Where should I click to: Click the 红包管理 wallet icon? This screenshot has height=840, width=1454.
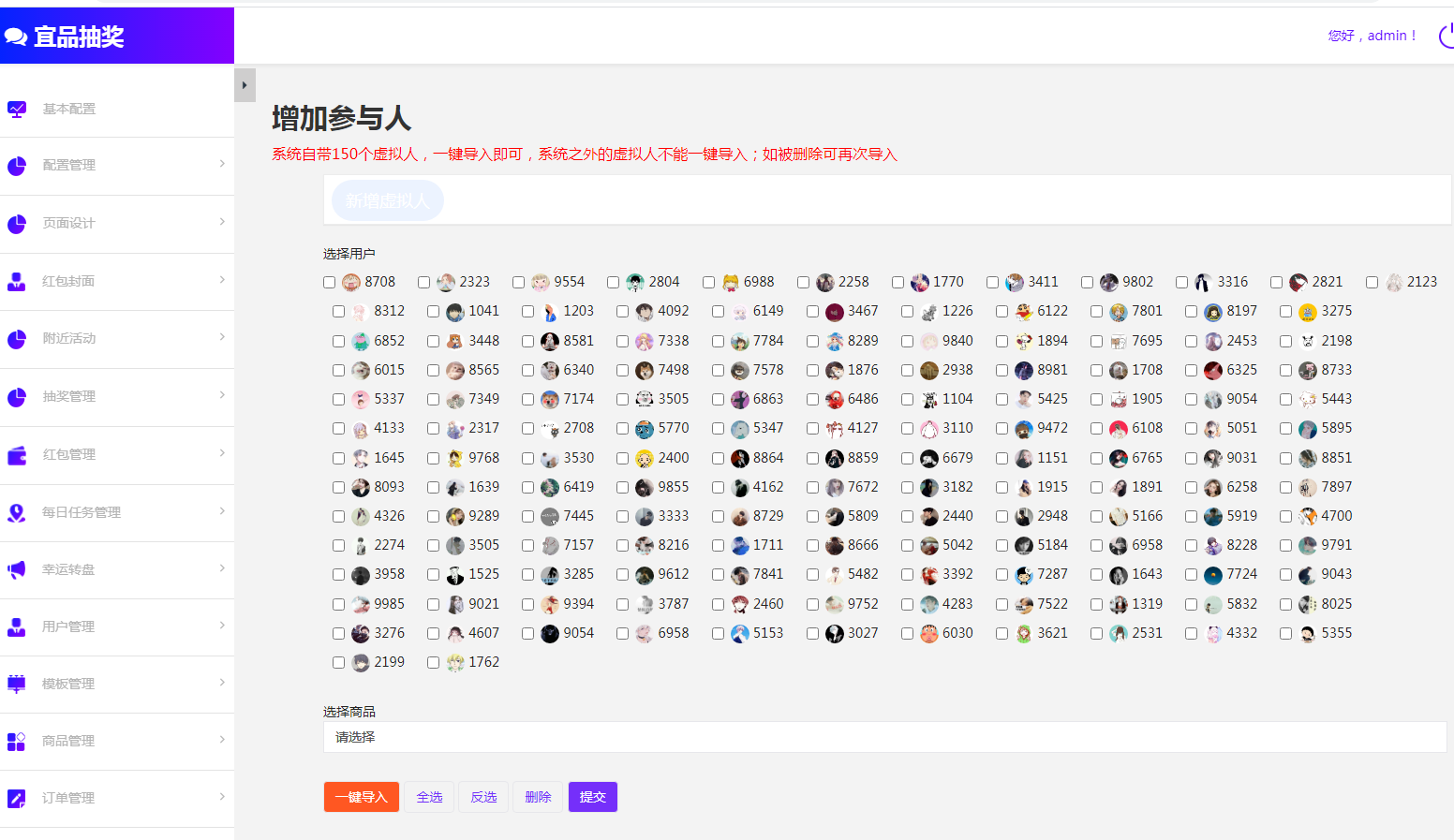17,455
